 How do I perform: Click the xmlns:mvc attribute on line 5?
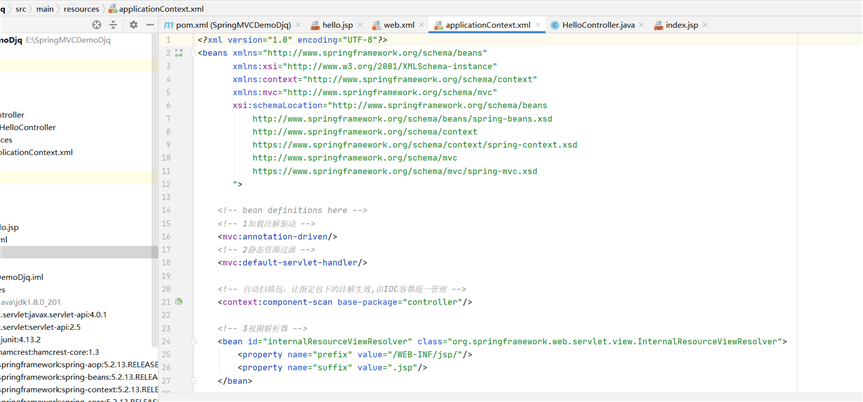coord(365,93)
